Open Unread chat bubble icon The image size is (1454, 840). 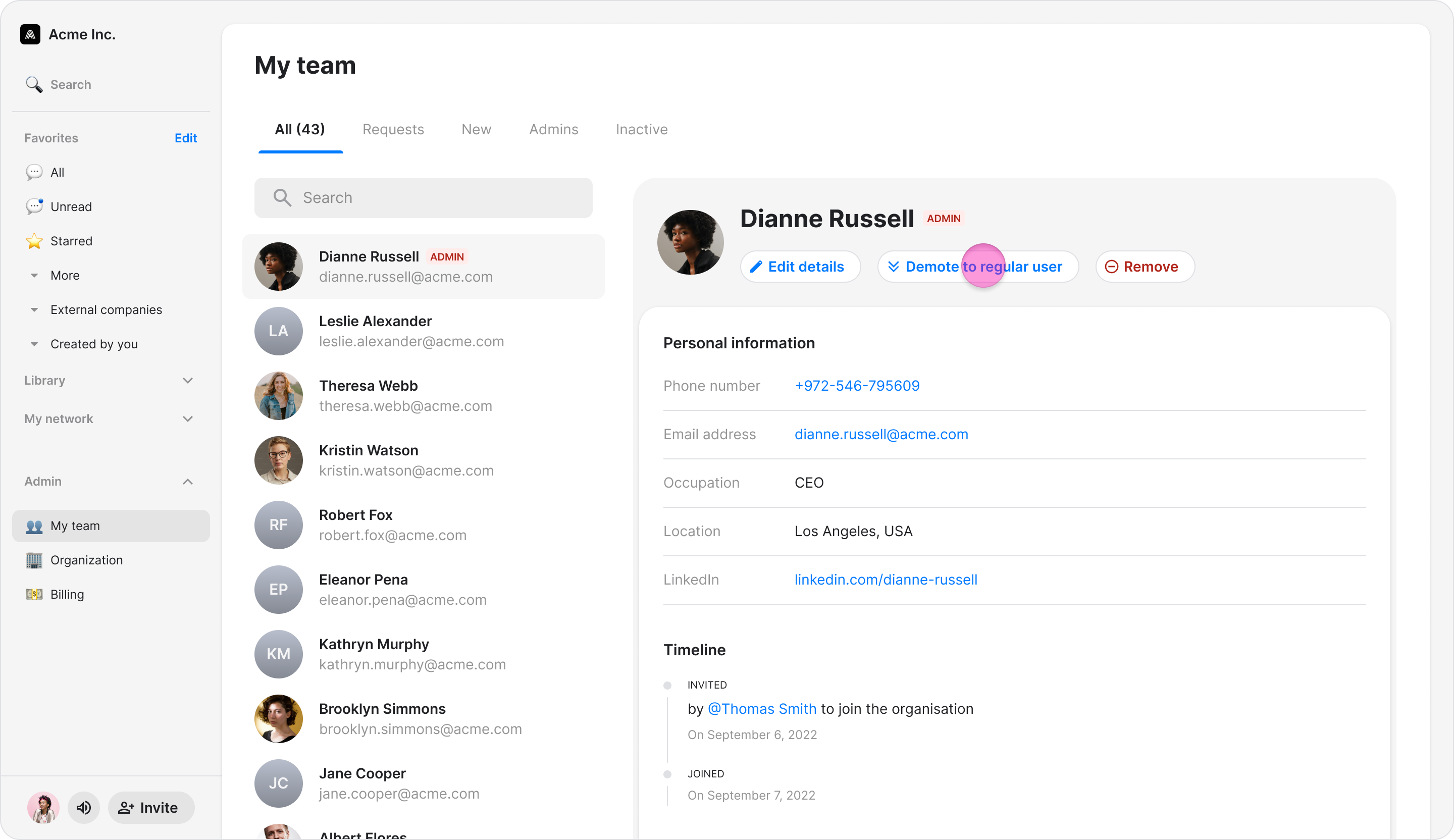pyautogui.click(x=34, y=206)
